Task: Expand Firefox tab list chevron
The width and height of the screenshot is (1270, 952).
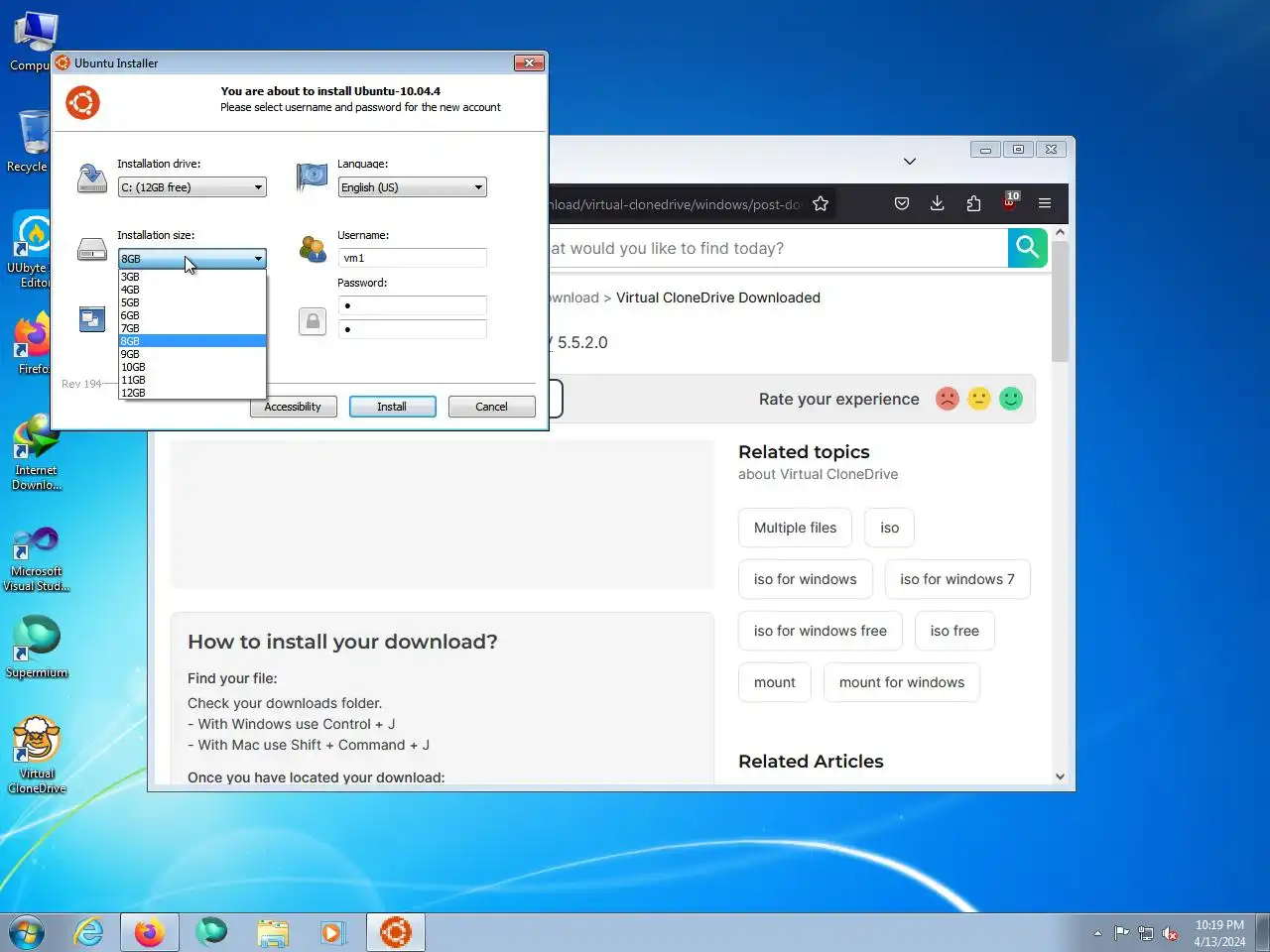Action: (910, 161)
